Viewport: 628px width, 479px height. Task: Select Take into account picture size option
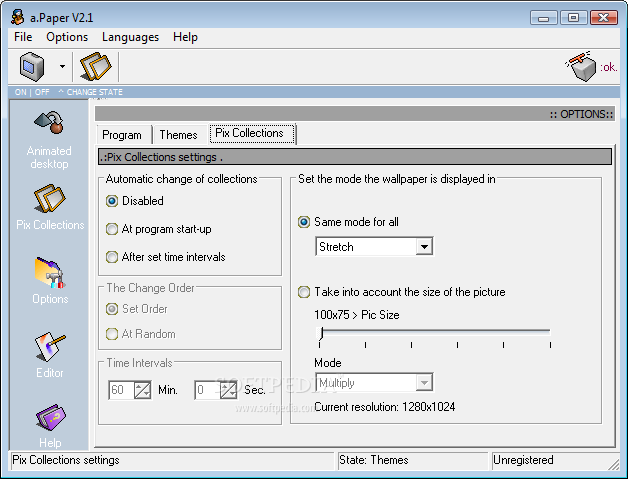(401, 292)
